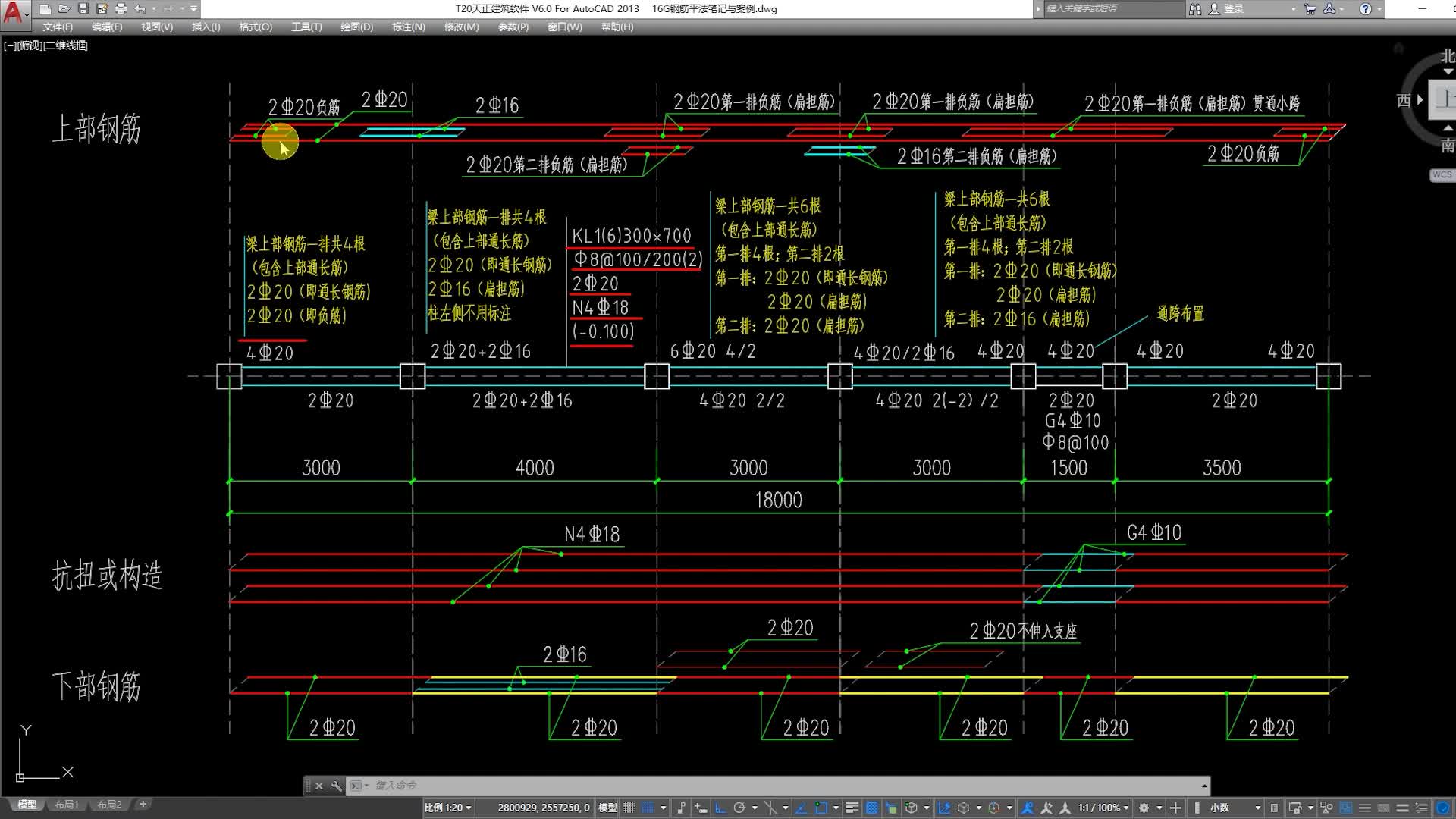
Task: Open the 绘图(D) menu
Action: point(356,27)
